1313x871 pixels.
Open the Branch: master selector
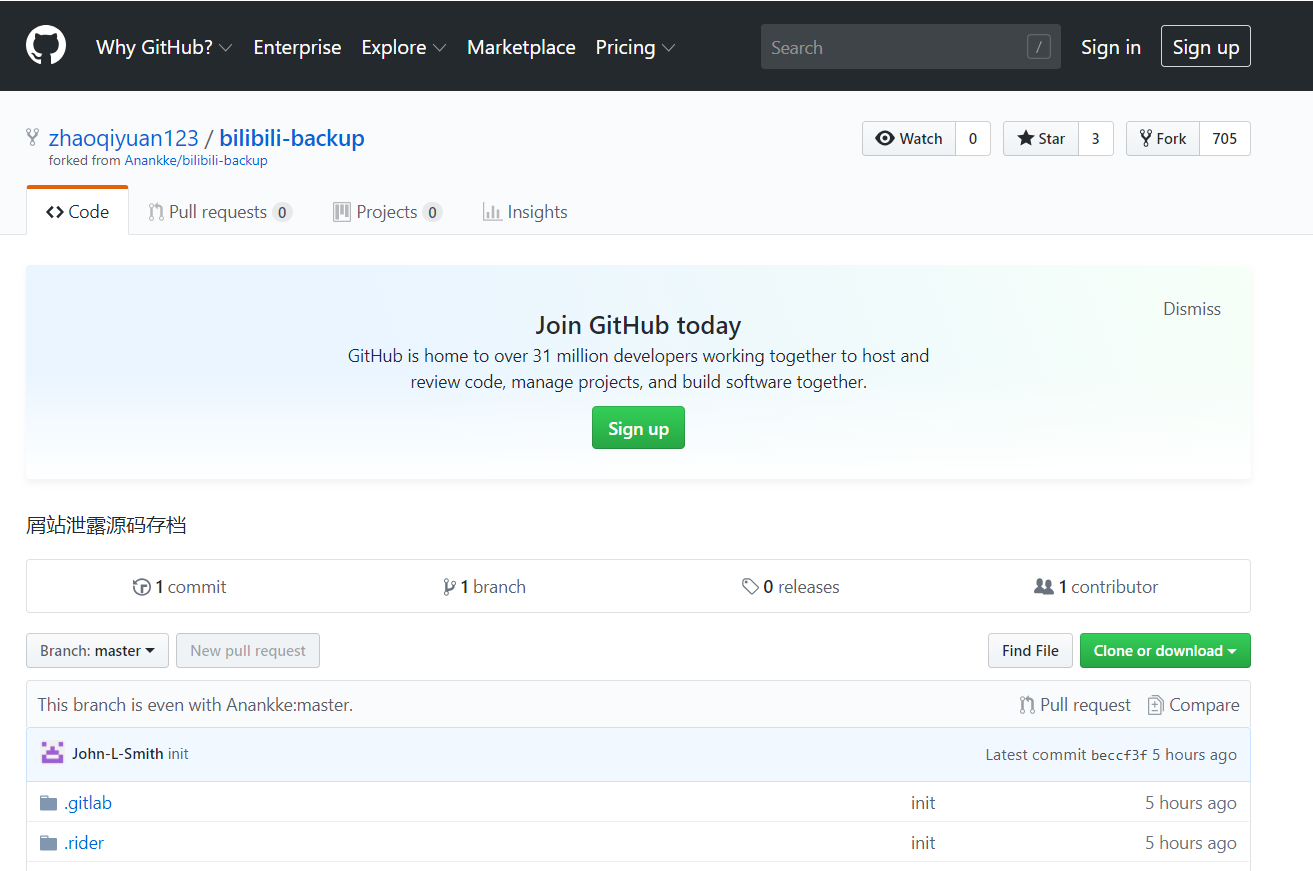tap(97, 651)
